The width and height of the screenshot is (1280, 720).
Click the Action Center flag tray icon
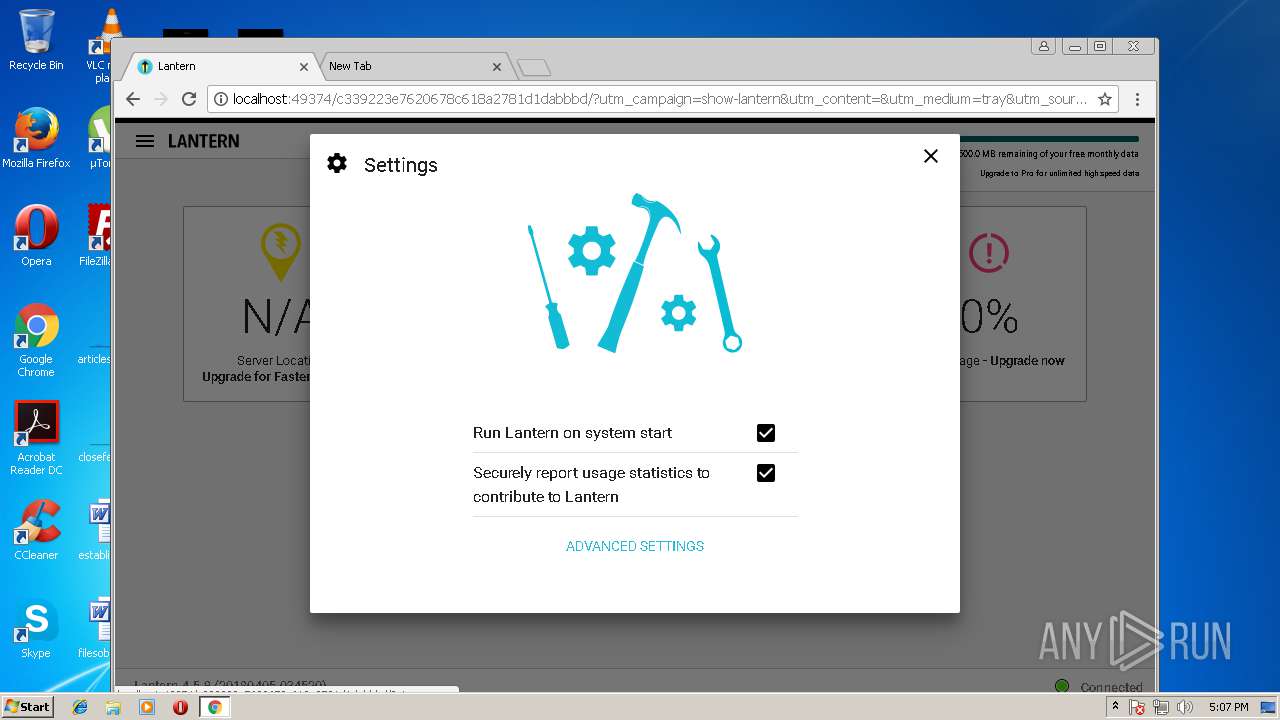pos(1138,707)
